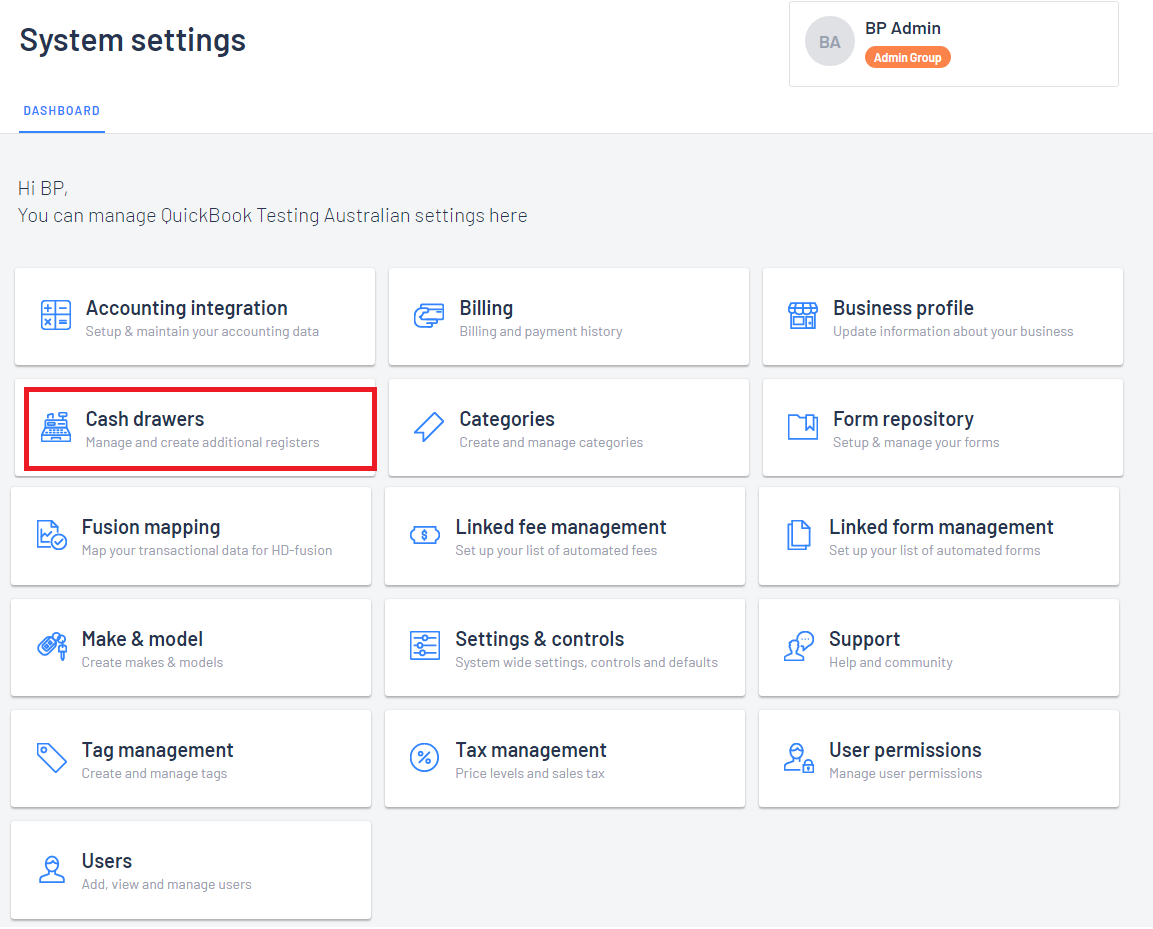This screenshot has width=1153, height=929.
Task: Open Tag management heading
Action: pyautogui.click(x=157, y=750)
